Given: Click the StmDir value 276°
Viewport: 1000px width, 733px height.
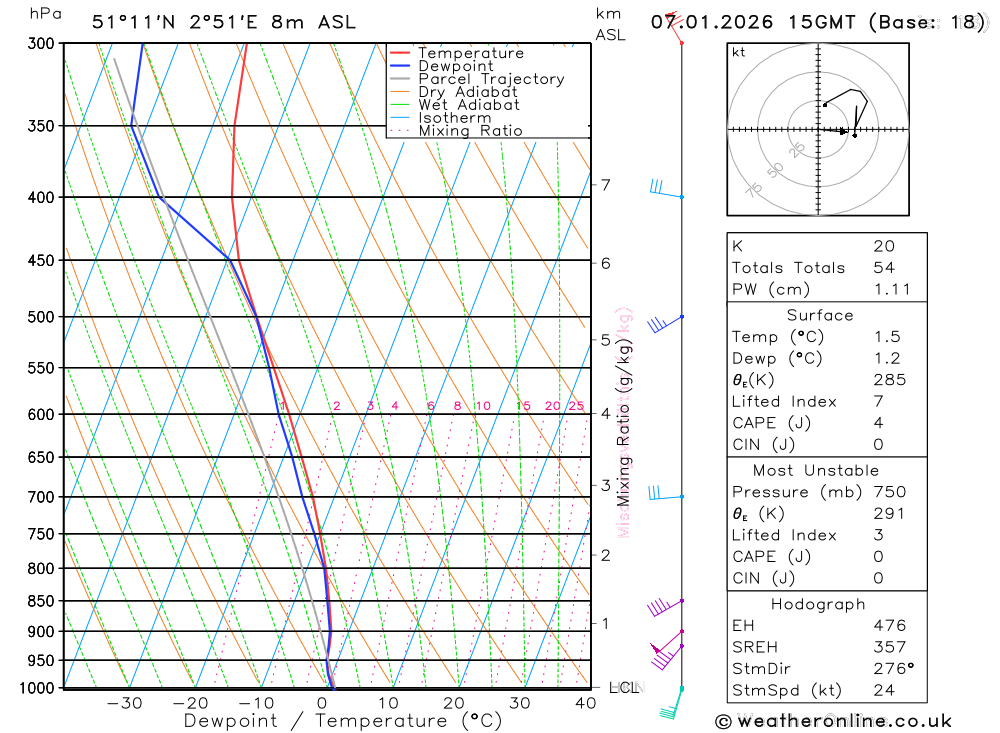Looking at the screenshot, I should pos(893,669).
